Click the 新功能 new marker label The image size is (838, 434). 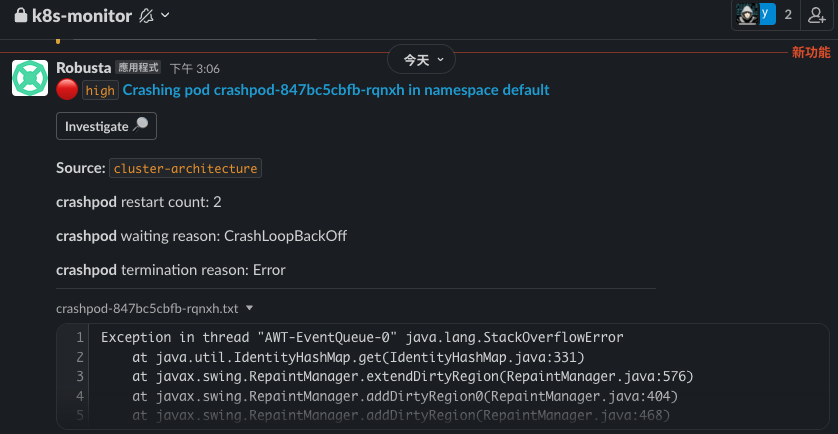coord(811,52)
